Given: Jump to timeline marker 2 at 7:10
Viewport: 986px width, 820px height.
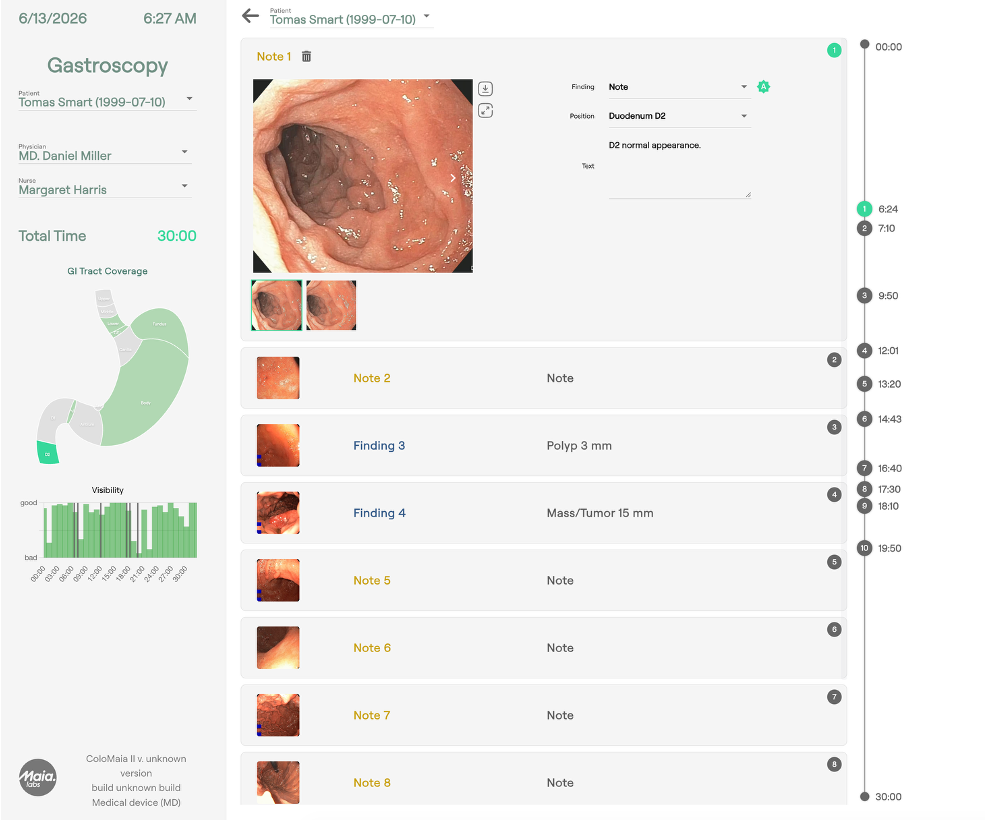Looking at the screenshot, I should (x=865, y=228).
